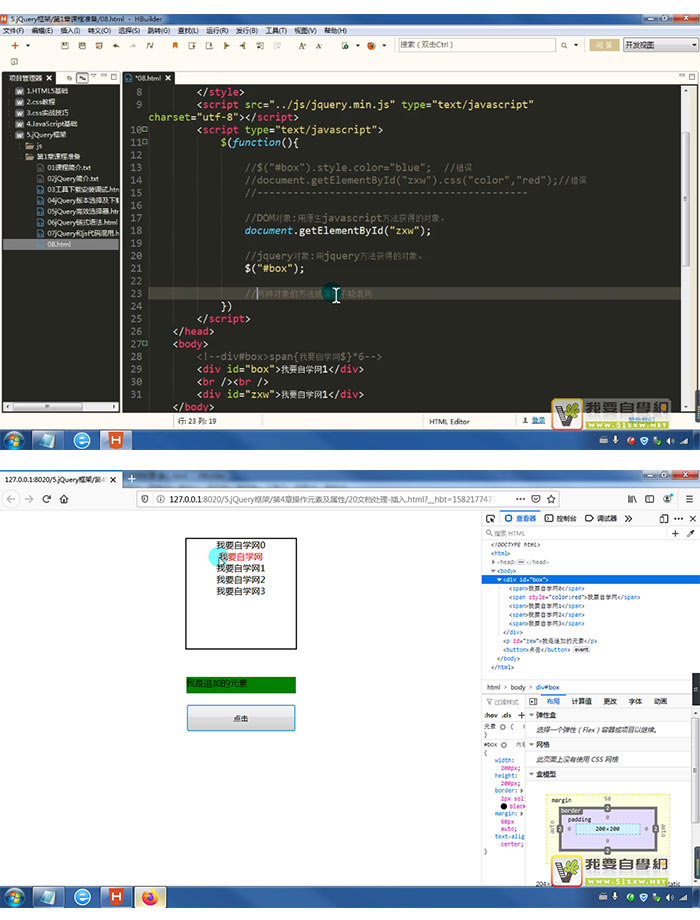Image resolution: width=700 pixels, height=920 pixels.
Task: Click the site information icon in address bar
Action: (x=160, y=499)
